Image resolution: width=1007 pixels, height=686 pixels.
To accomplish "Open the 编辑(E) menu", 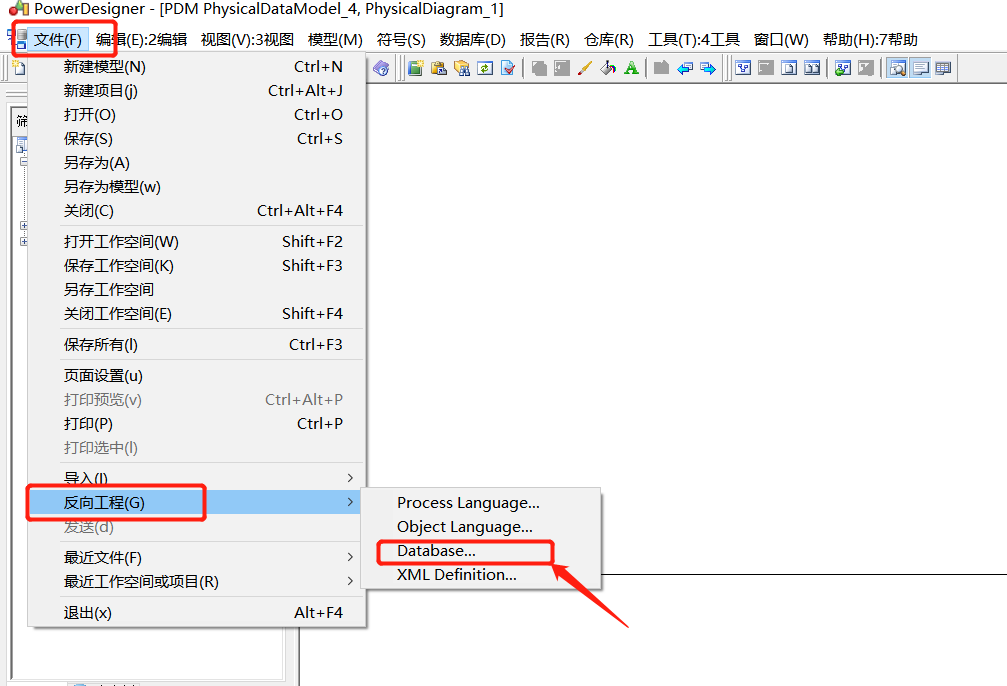I will [x=141, y=40].
